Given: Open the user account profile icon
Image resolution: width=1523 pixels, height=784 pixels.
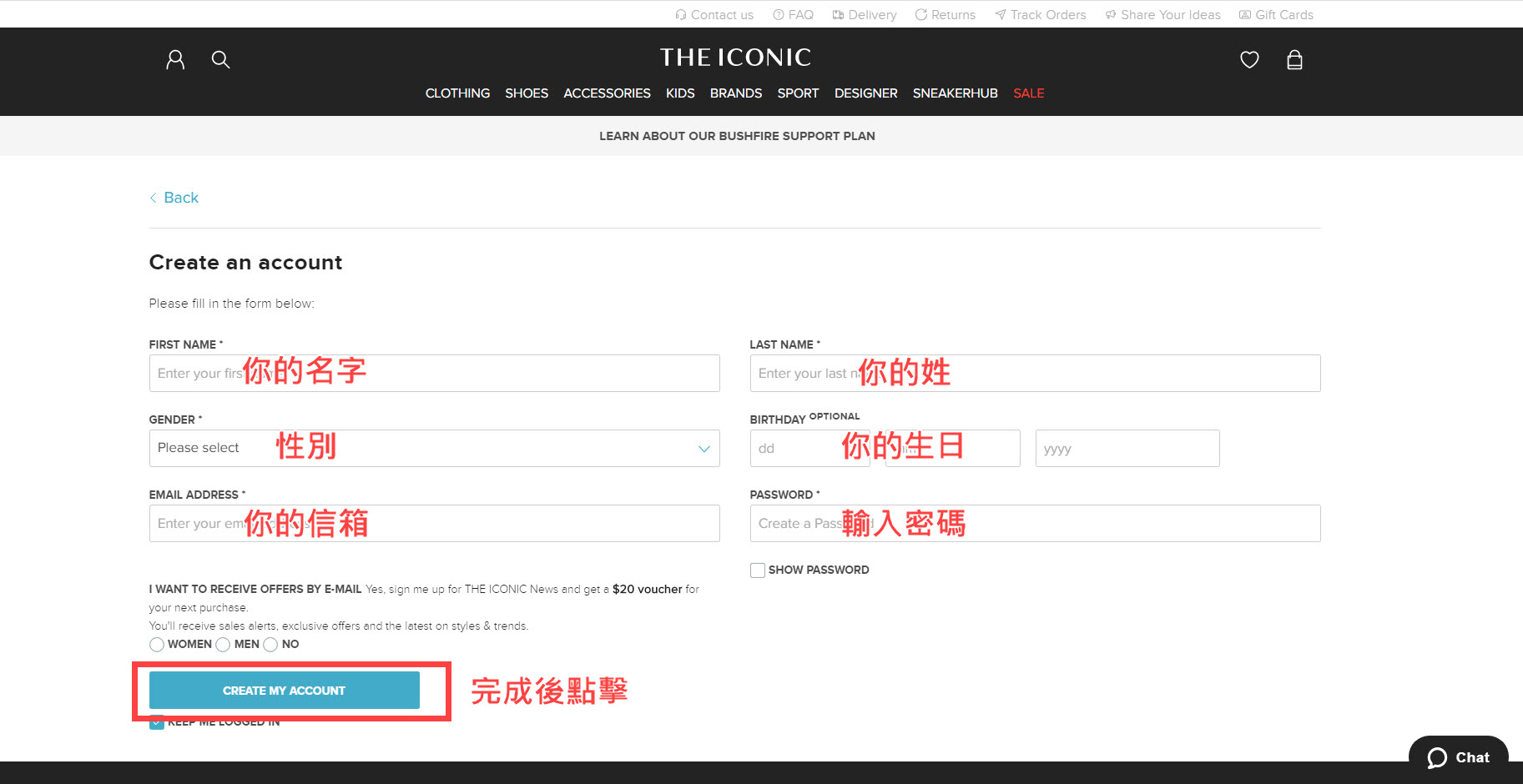Looking at the screenshot, I should (x=175, y=59).
